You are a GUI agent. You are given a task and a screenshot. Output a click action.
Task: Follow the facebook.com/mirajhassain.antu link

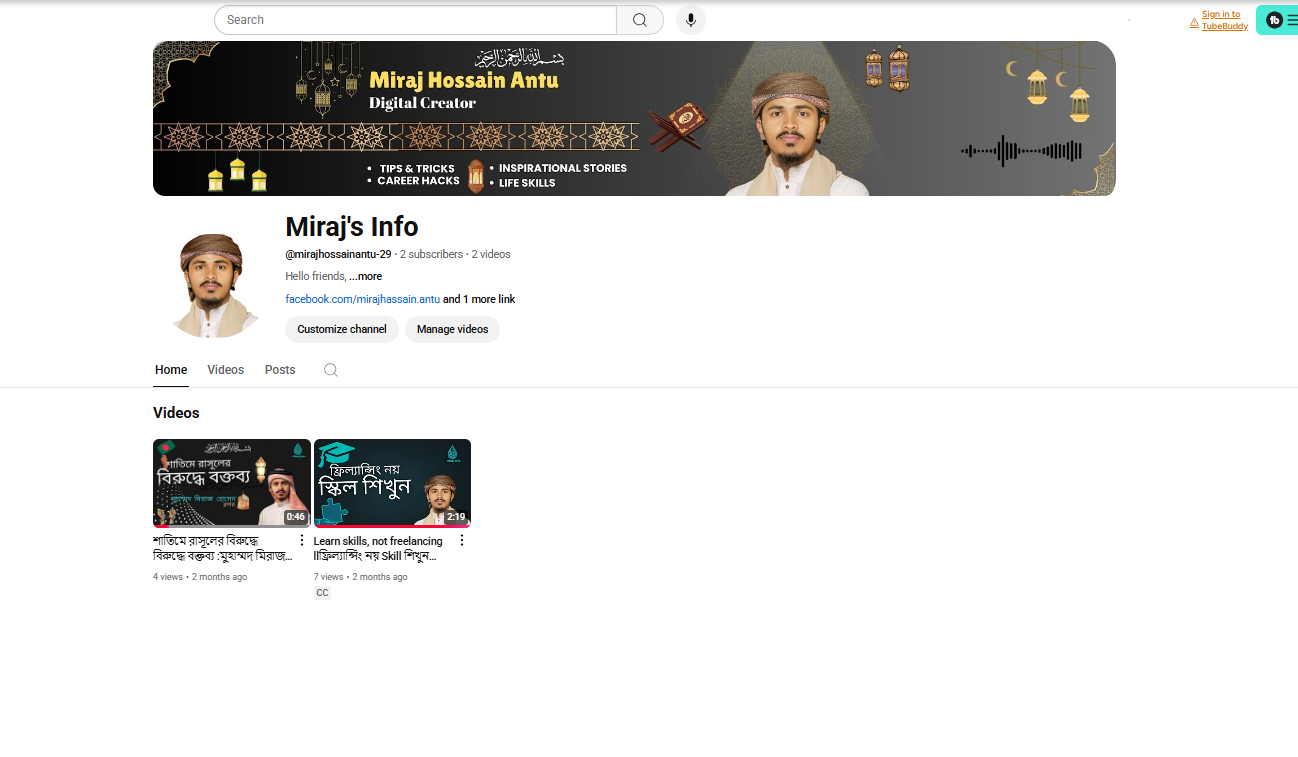(x=362, y=298)
